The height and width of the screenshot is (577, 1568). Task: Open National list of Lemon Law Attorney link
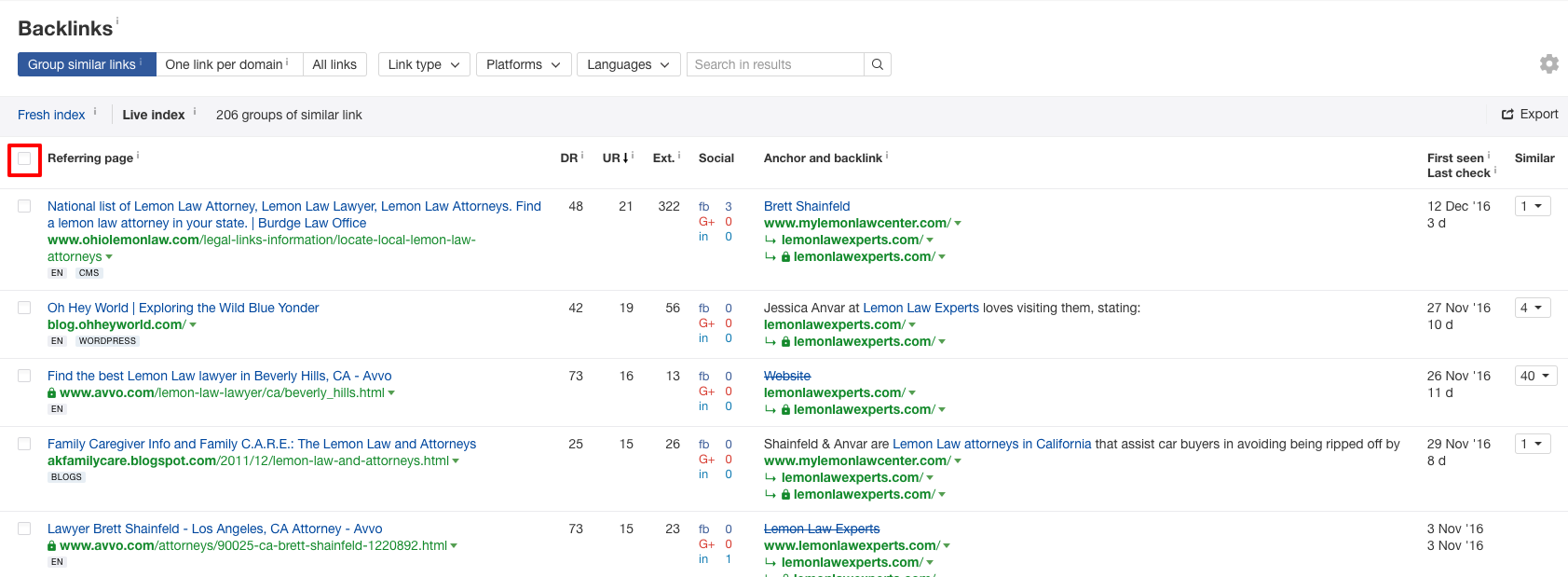tap(294, 214)
